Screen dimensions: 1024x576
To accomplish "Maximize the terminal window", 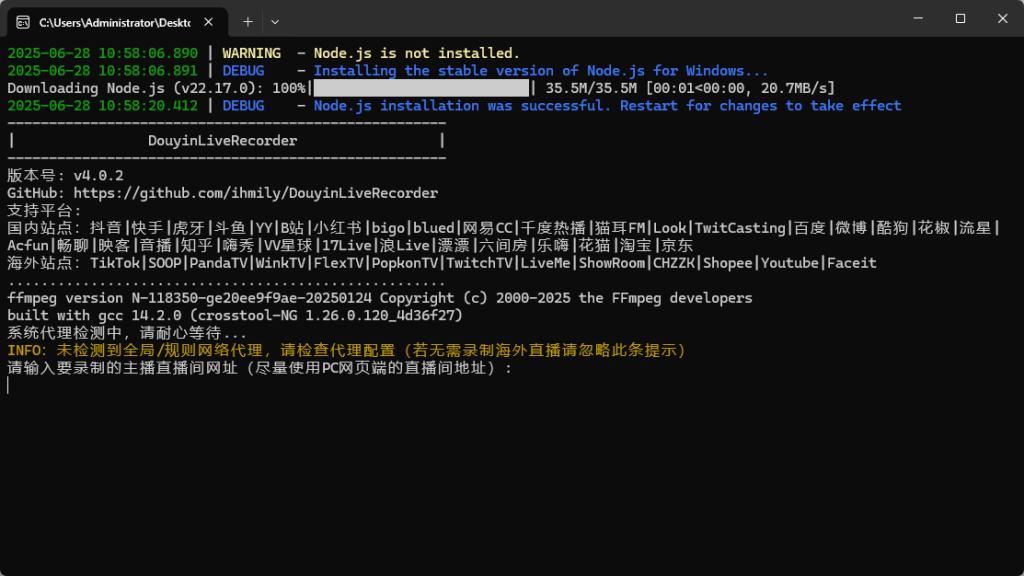I will point(960,18).
